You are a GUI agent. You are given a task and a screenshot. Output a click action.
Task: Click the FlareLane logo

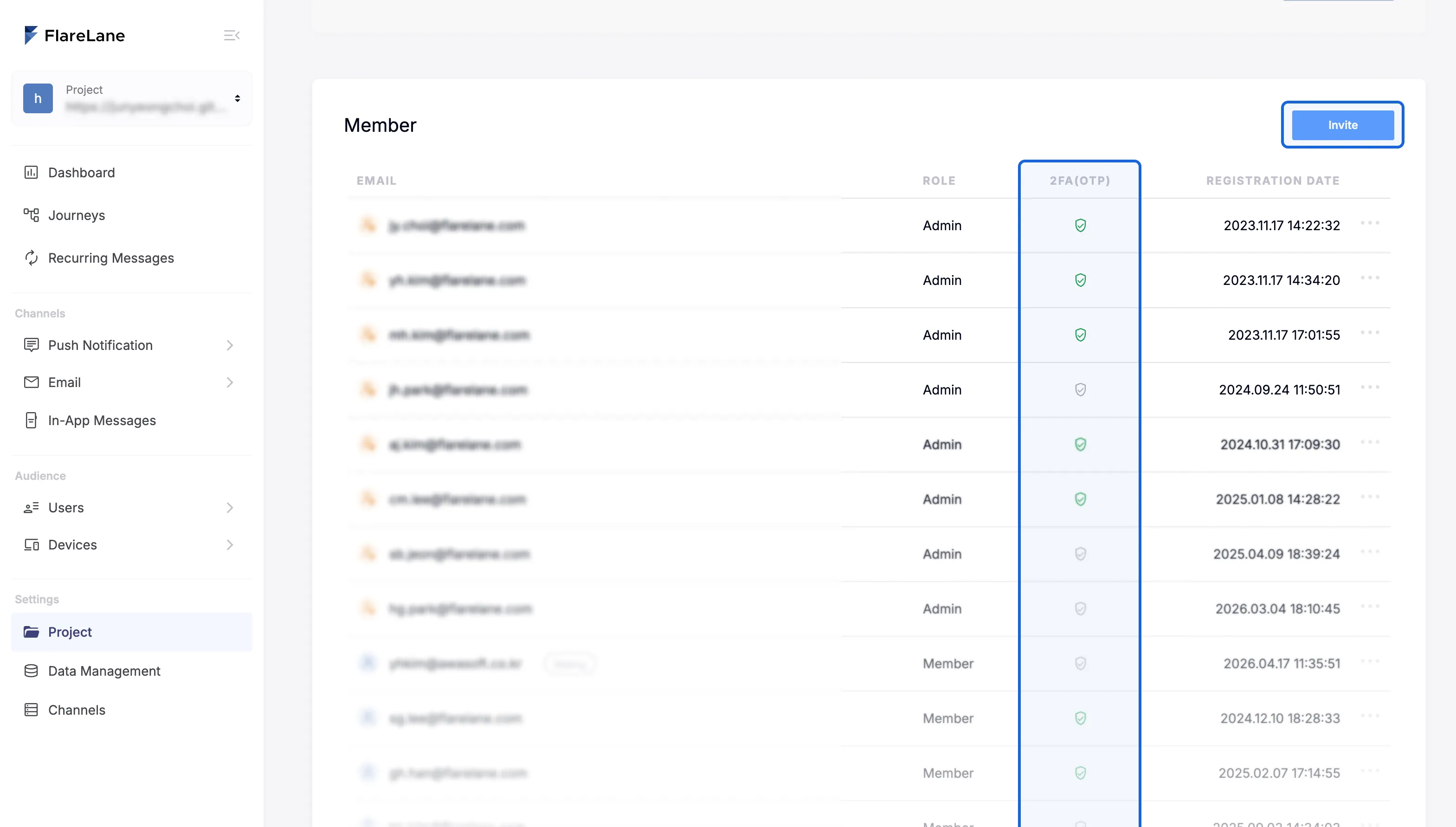pos(74,35)
